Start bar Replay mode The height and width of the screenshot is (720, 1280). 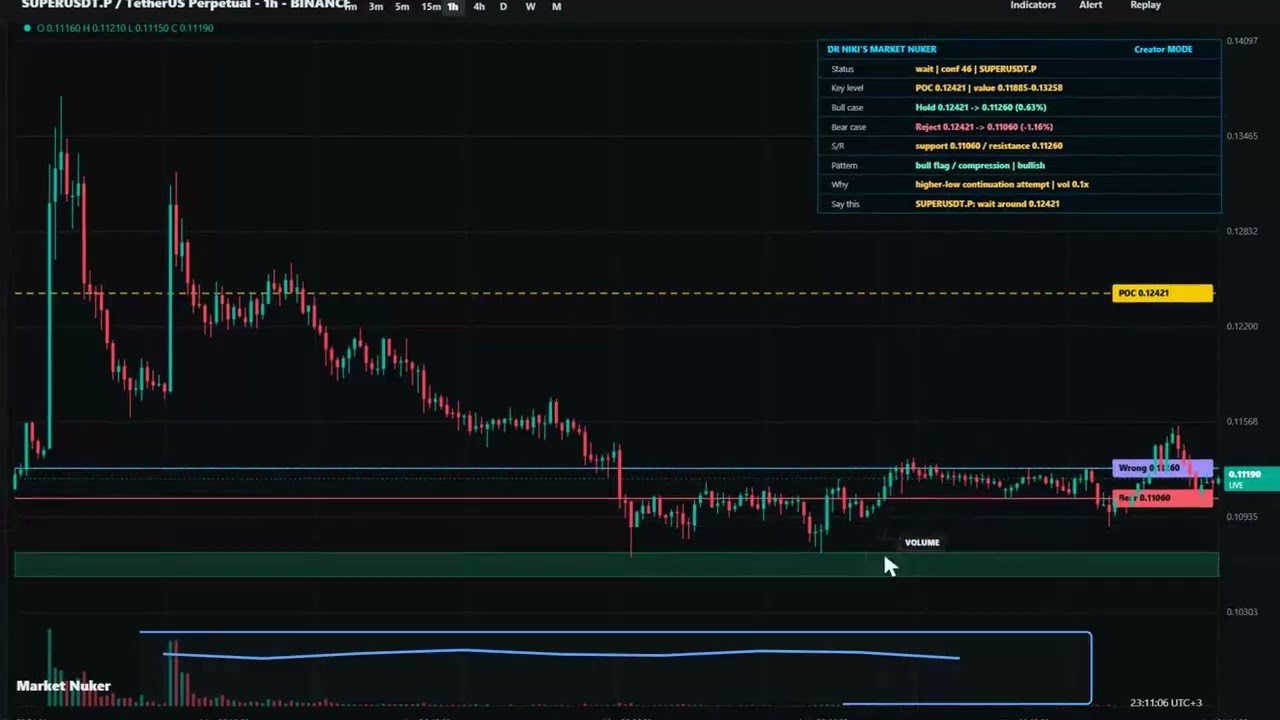(1146, 5)
